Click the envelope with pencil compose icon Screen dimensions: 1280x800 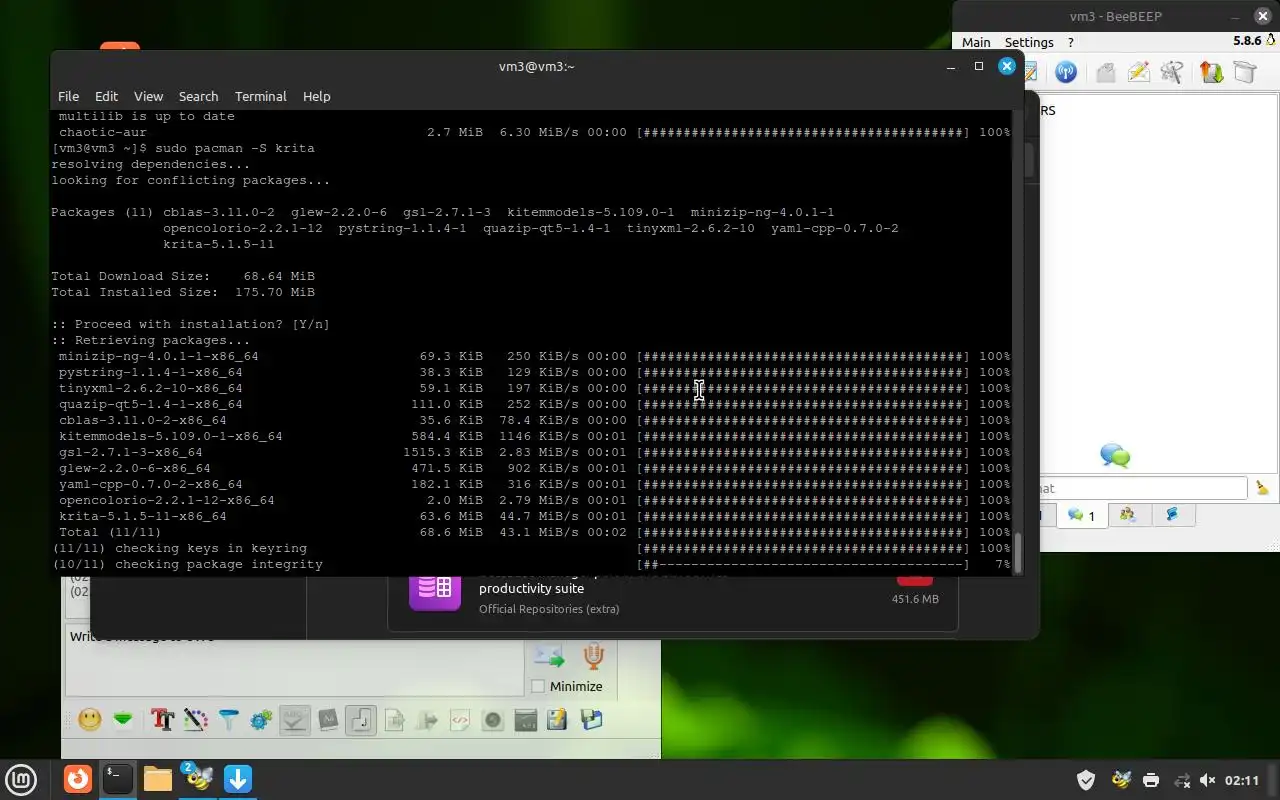click(1138, 72)
